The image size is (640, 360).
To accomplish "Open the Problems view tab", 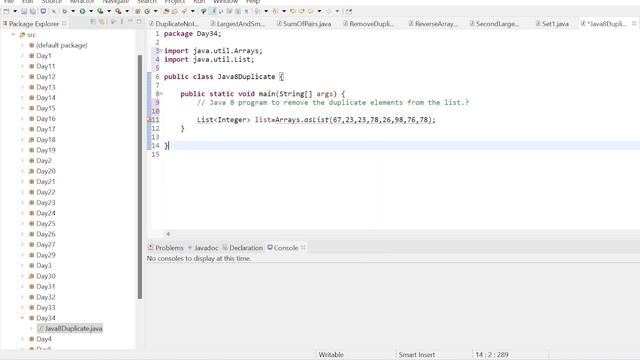I will [x=166, y=248].
